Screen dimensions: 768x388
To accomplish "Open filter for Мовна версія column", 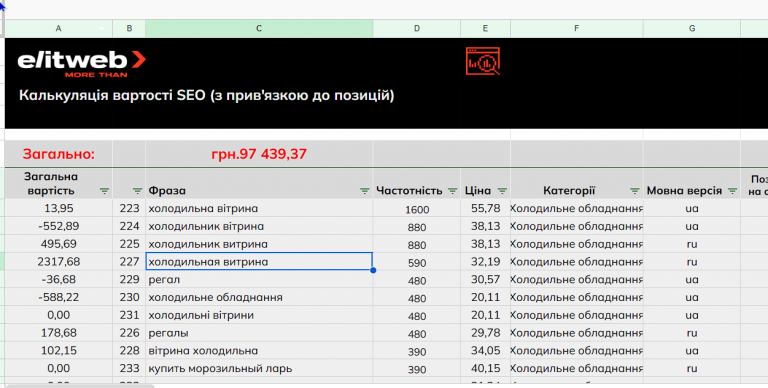I will (x=732, y=191).
